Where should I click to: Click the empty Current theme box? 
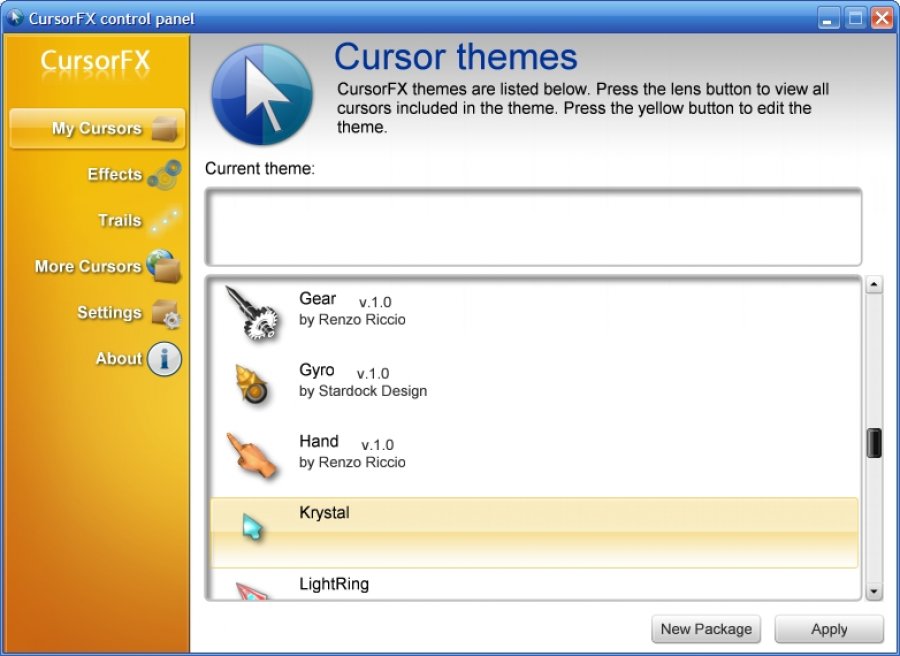[x=532, y=227]
